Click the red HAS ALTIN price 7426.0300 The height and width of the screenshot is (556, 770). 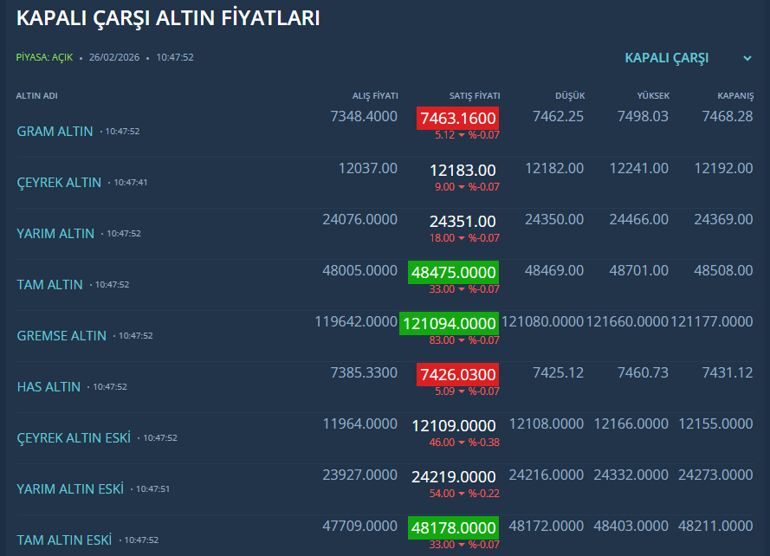(457, 374)
